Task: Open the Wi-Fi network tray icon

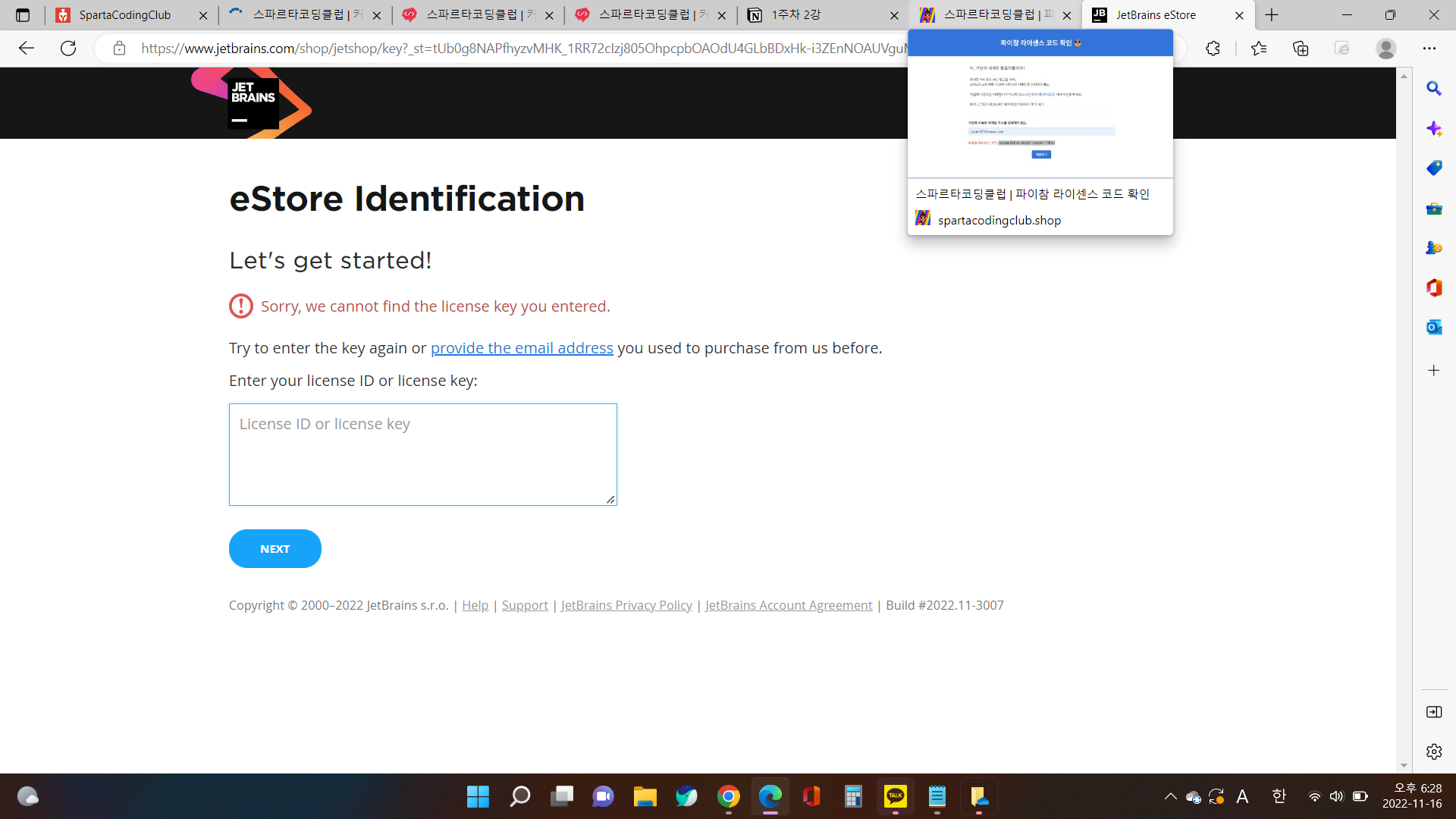Action: click(1315, 796)
